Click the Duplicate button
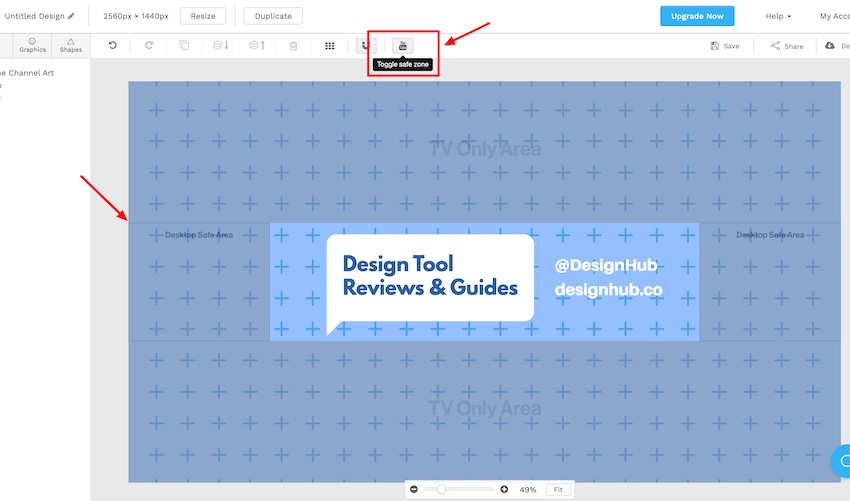The width and height of the screenshot is (850, 501). pos(273,16)
